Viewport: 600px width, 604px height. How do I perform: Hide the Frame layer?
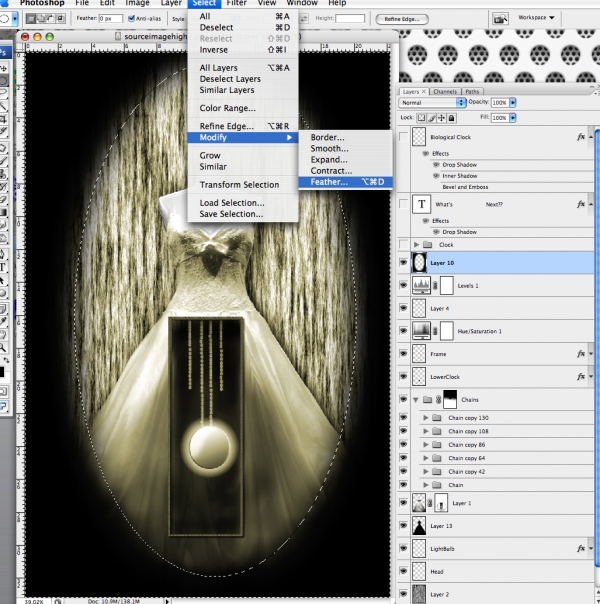pos(403,354)
